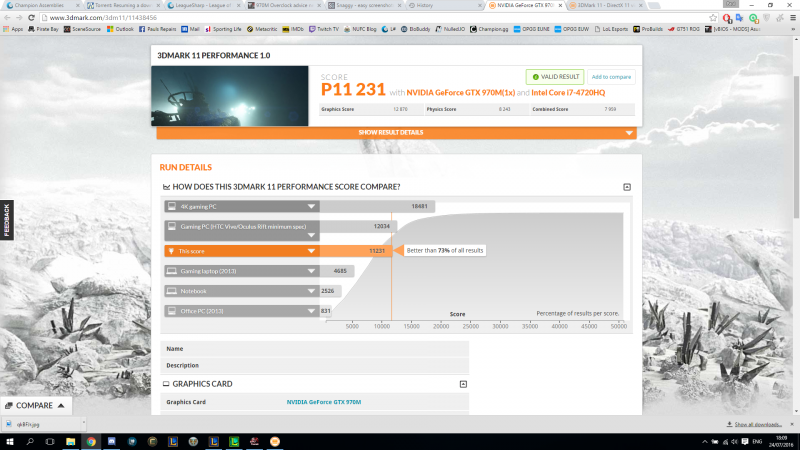Open taskbar search magnifier
The width and height of the screenshot is (800, 450).
click(30, 441)
